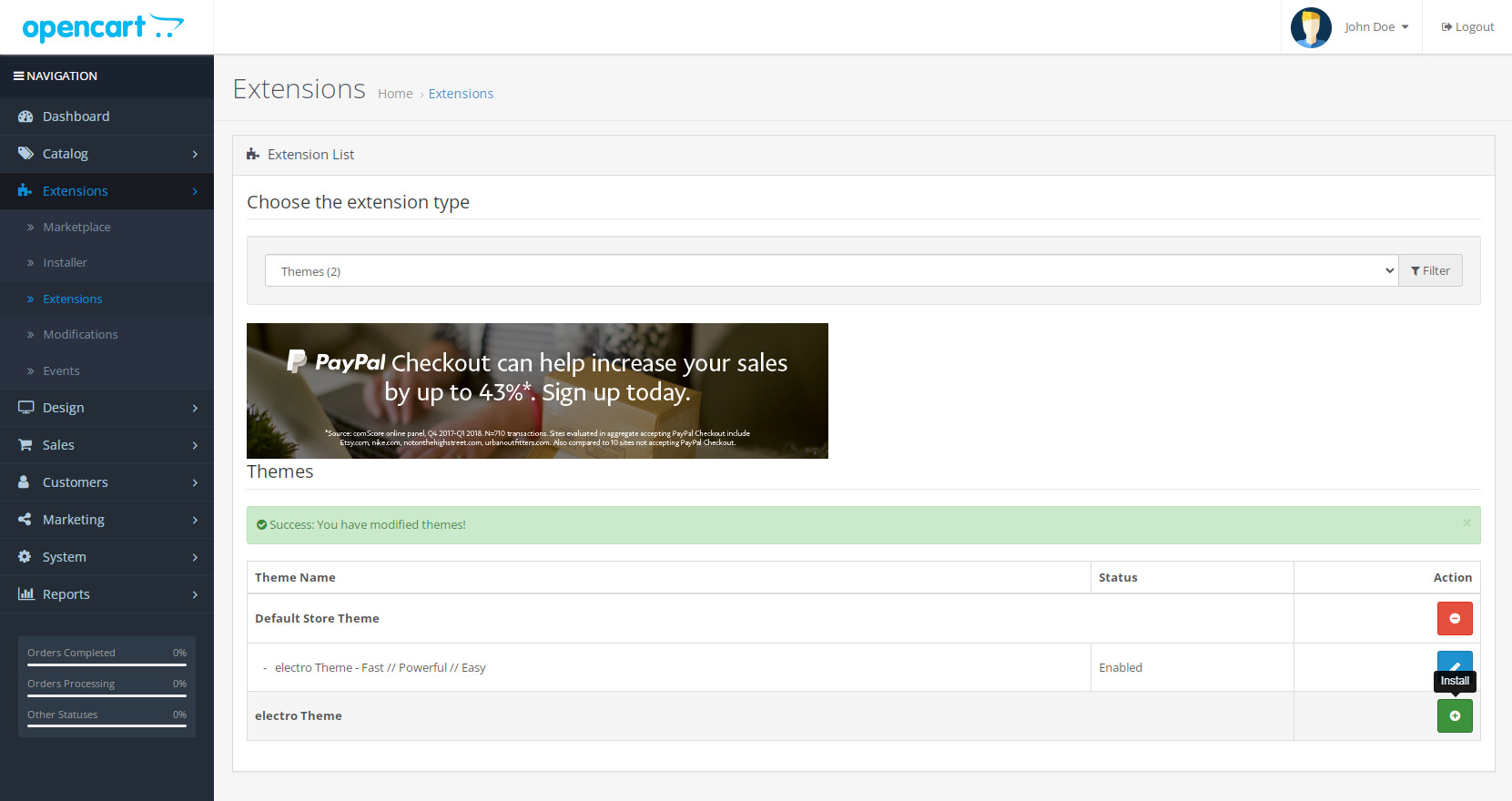Screen dimensions: 1512x801
Task: Click the Orders Completed progress bar
Action: pos(107,664)
